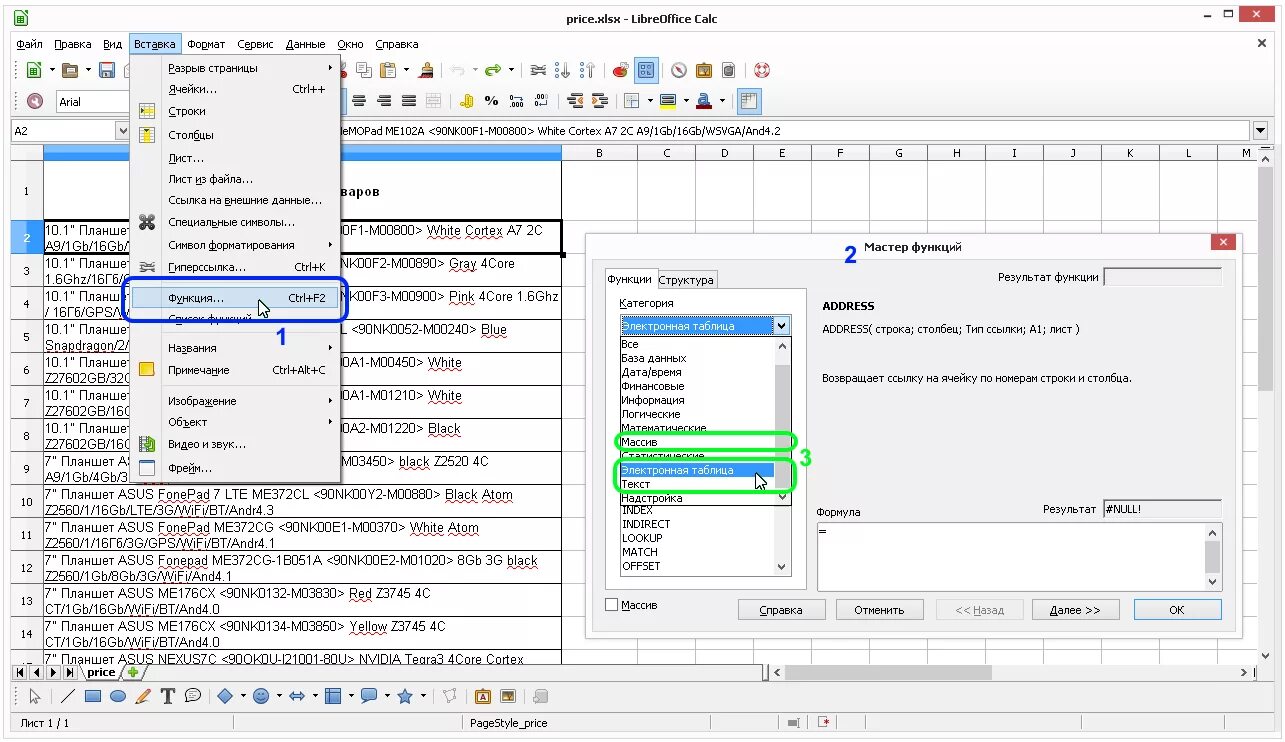Open the Категория dropdown arrow
Screen dimensions: 1285x742
(x=781, y=326)
